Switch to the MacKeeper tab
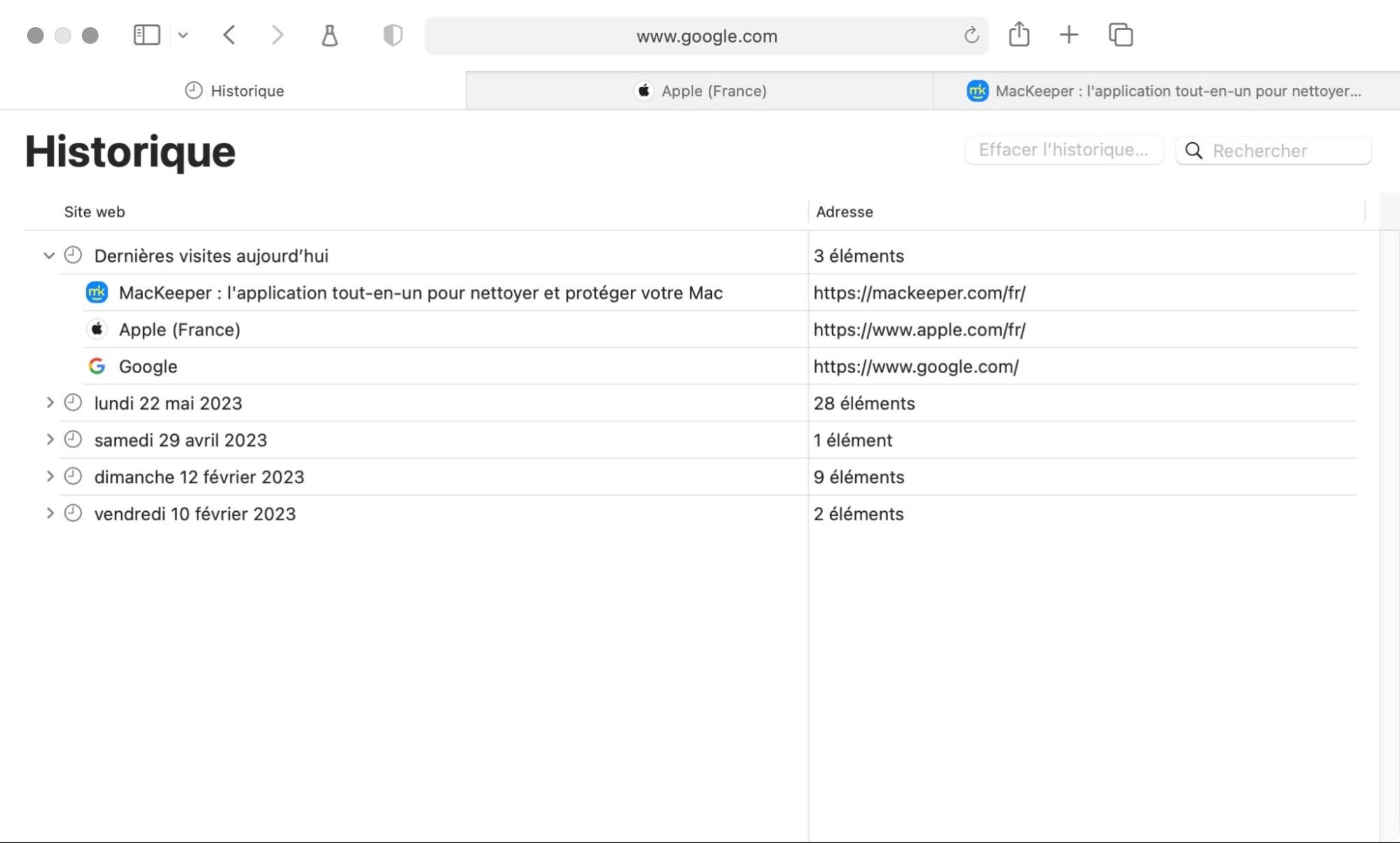 point(1167,90)
